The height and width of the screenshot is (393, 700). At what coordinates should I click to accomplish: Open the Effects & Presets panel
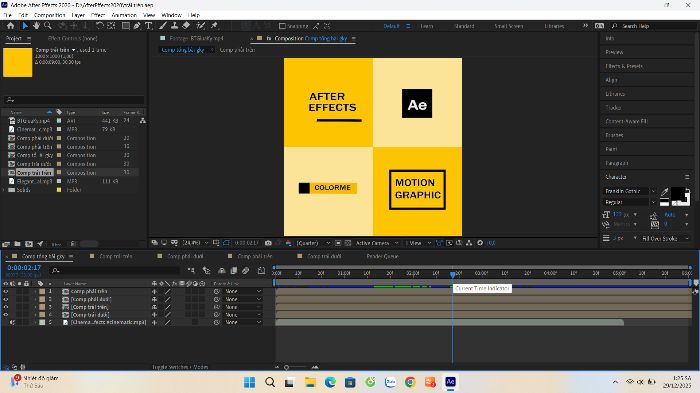coord(624,66)
